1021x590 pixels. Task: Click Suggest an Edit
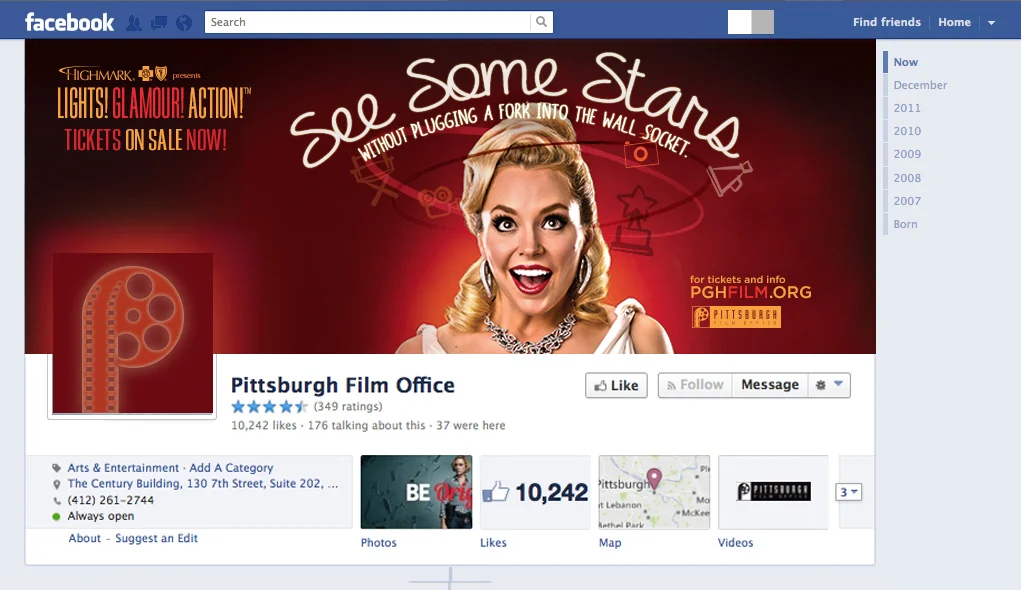[x=156, y=539]
